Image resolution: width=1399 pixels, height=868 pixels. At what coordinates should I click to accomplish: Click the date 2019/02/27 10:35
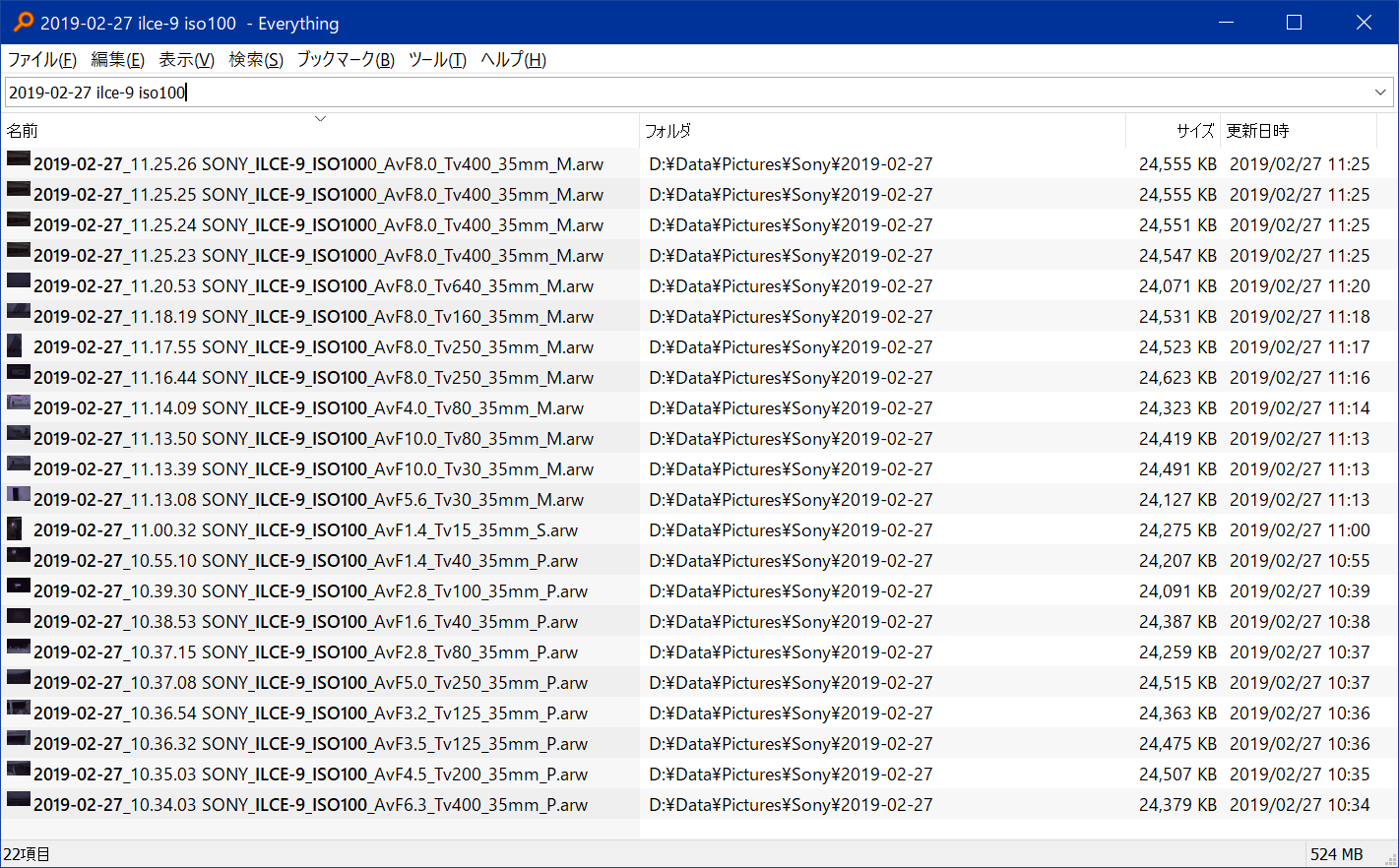coord(1300,775)
